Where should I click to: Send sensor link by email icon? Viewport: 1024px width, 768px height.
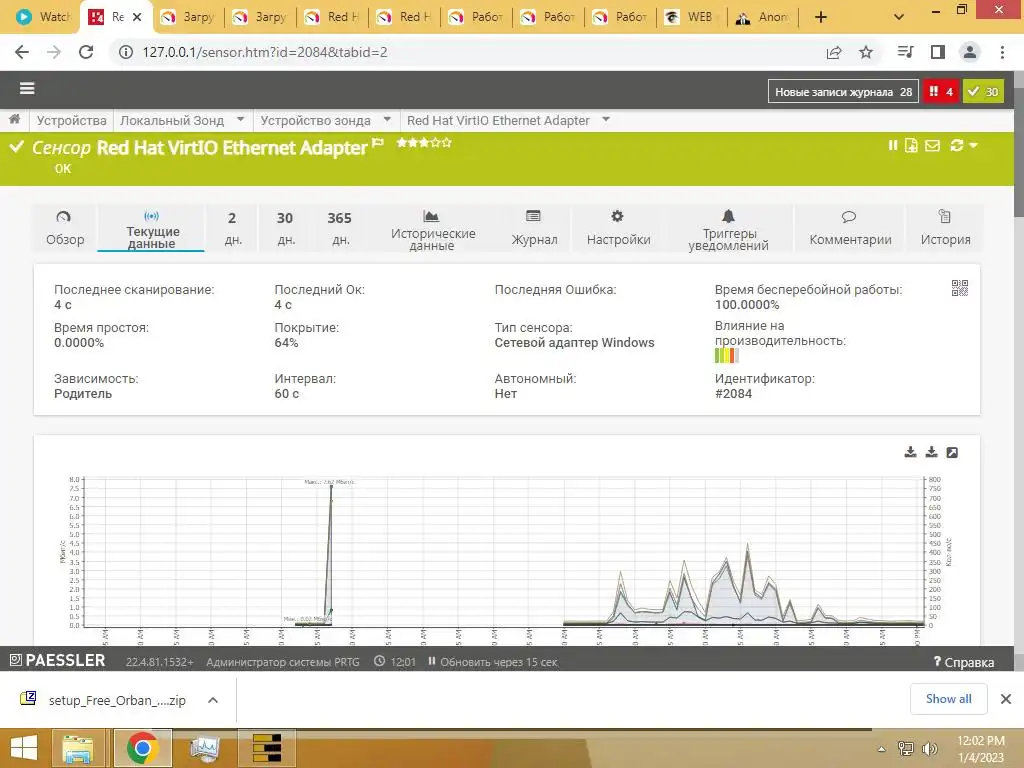coord(933,145)
